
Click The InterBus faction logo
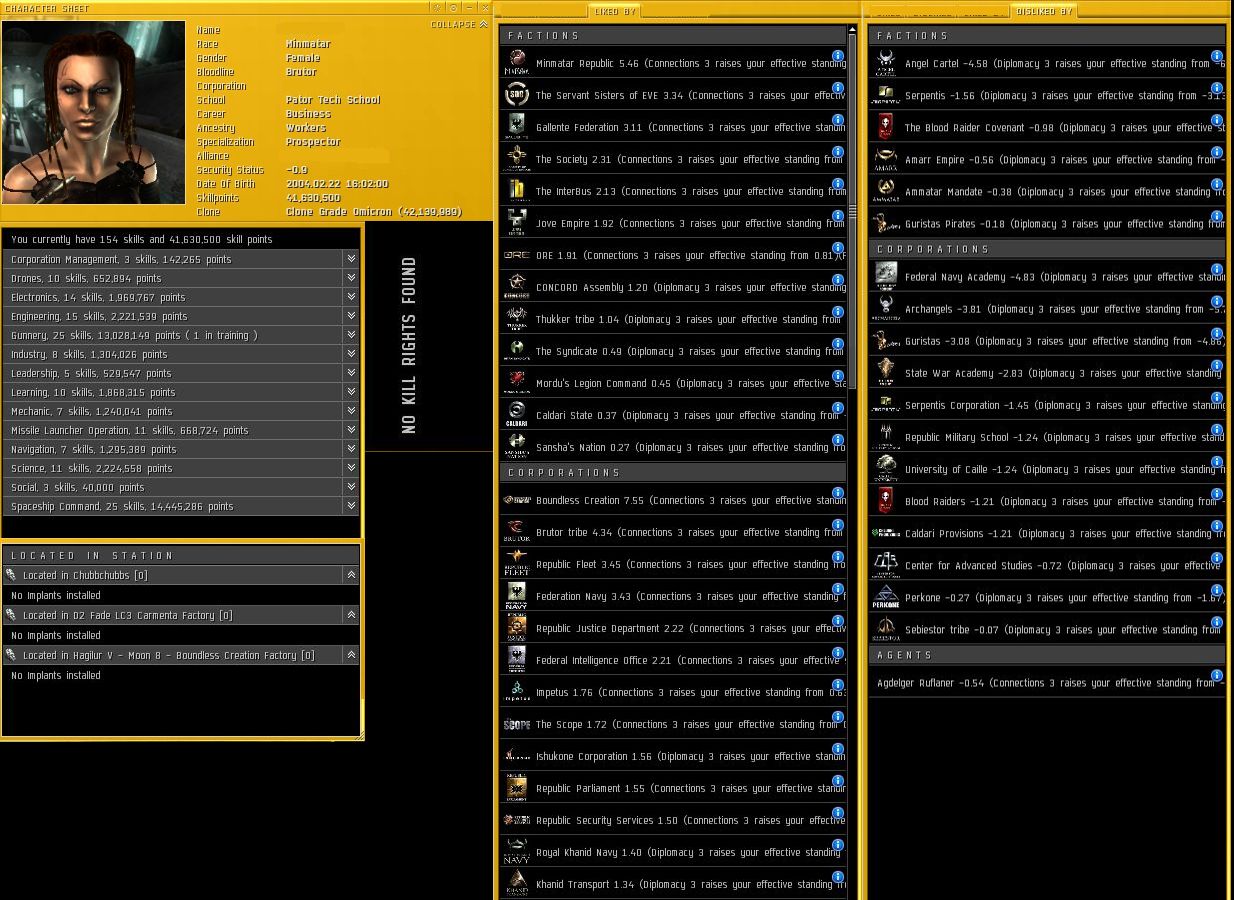pyautogui.click(x=516, y=191)
